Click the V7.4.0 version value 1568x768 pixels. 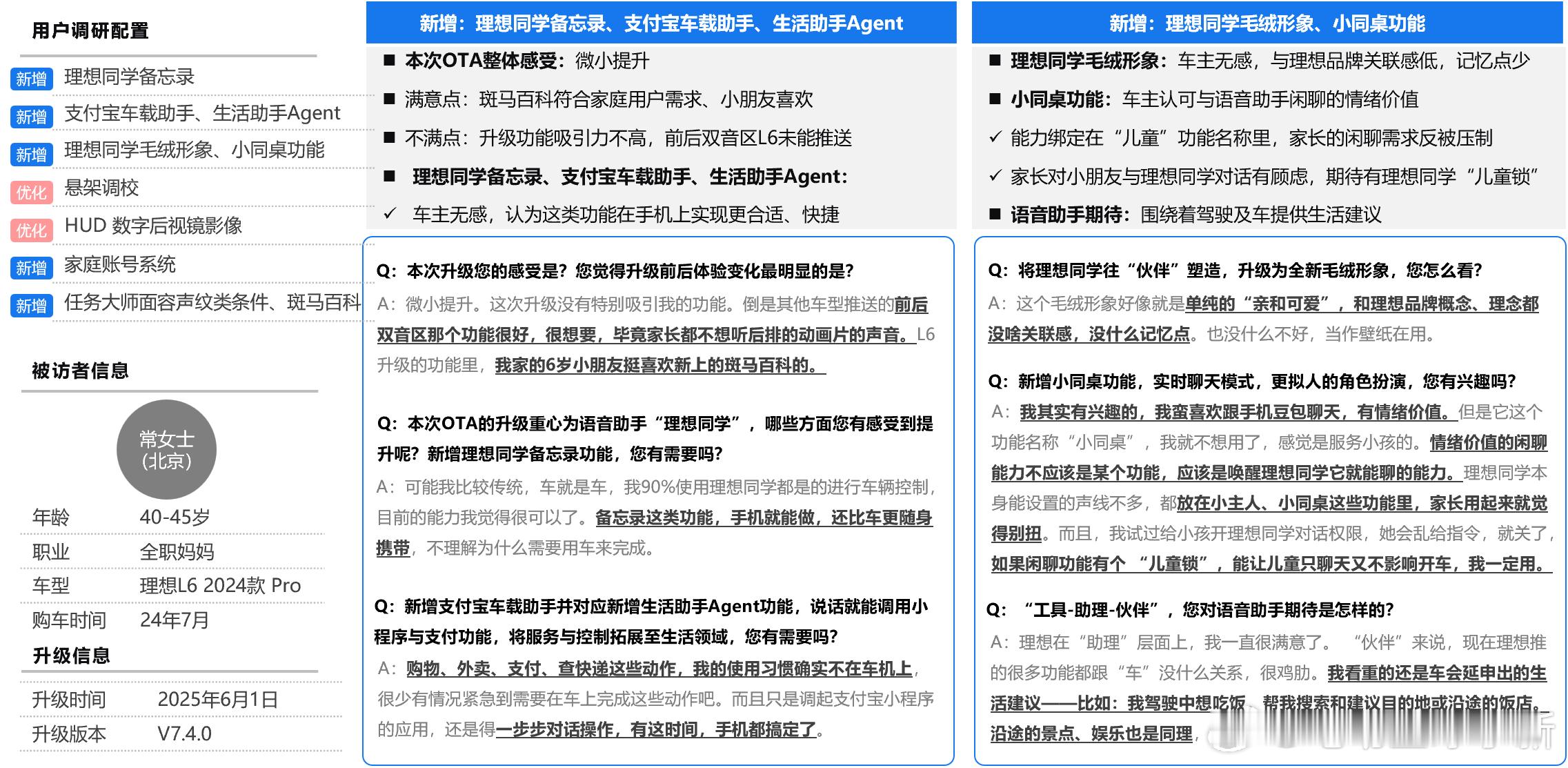click(184, 733)
